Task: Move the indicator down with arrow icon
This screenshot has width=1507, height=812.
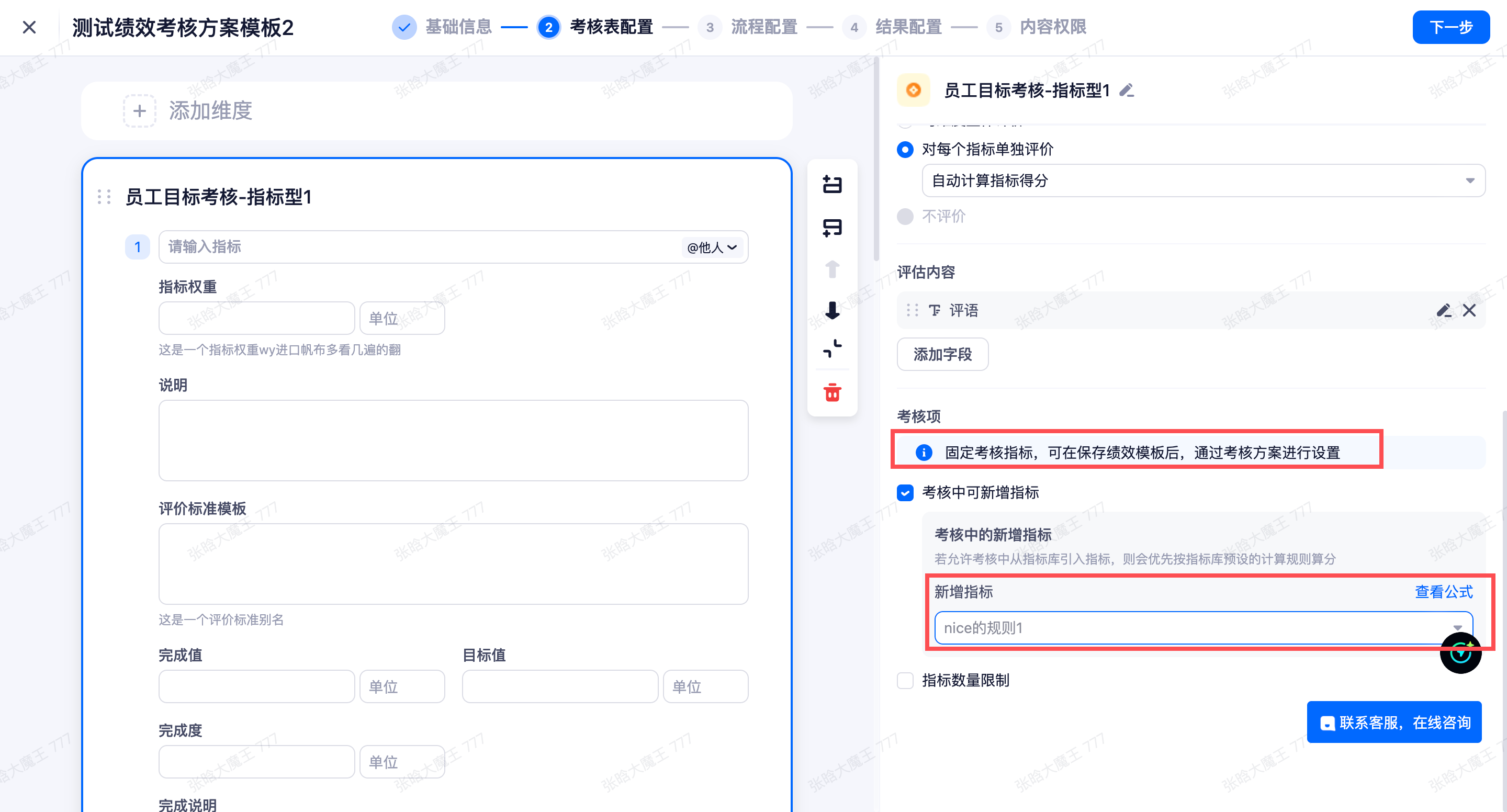Action: [x=832, y=310]
